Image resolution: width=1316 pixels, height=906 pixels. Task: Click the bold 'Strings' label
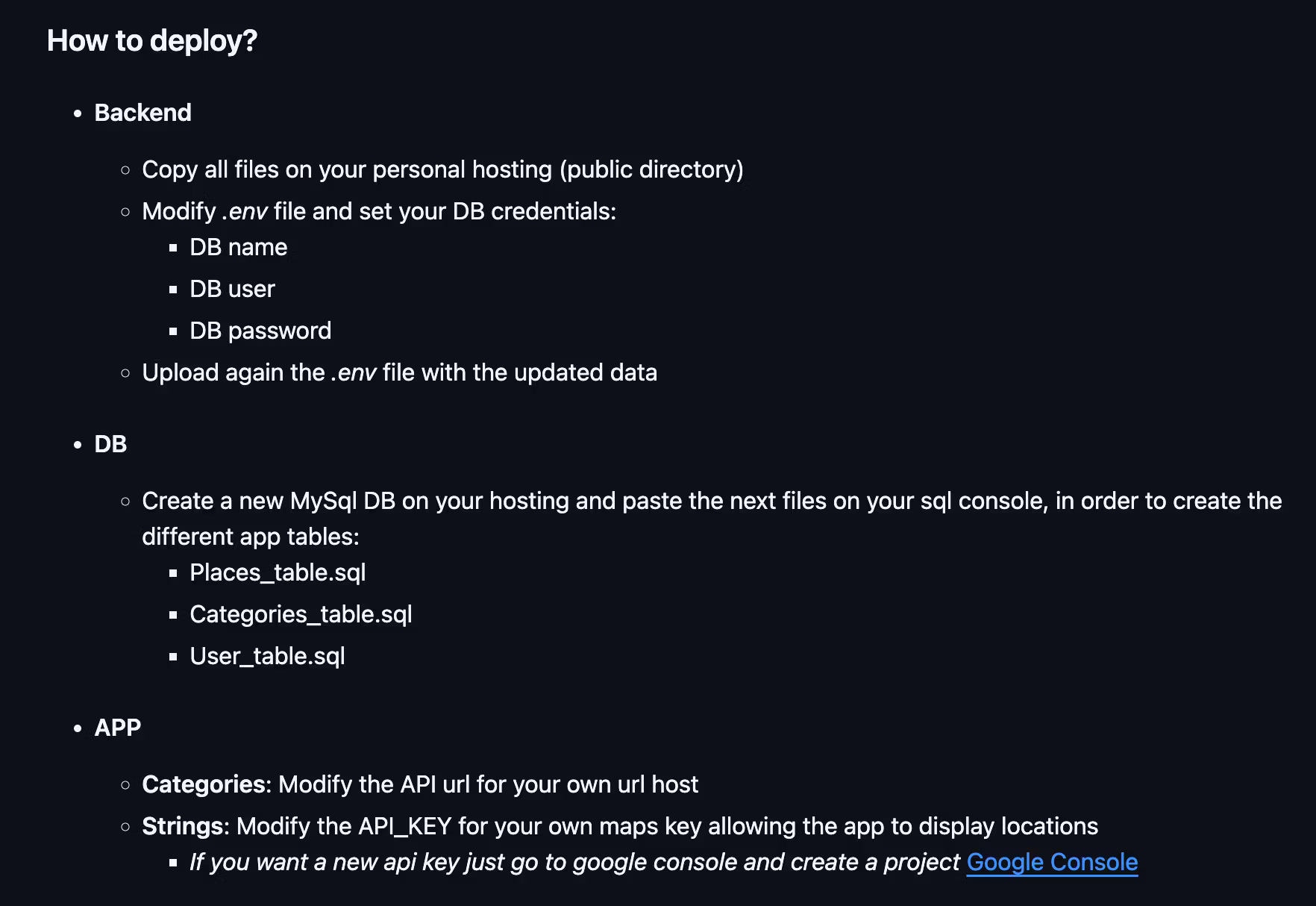pyautogui.click(x=183, y=826)
